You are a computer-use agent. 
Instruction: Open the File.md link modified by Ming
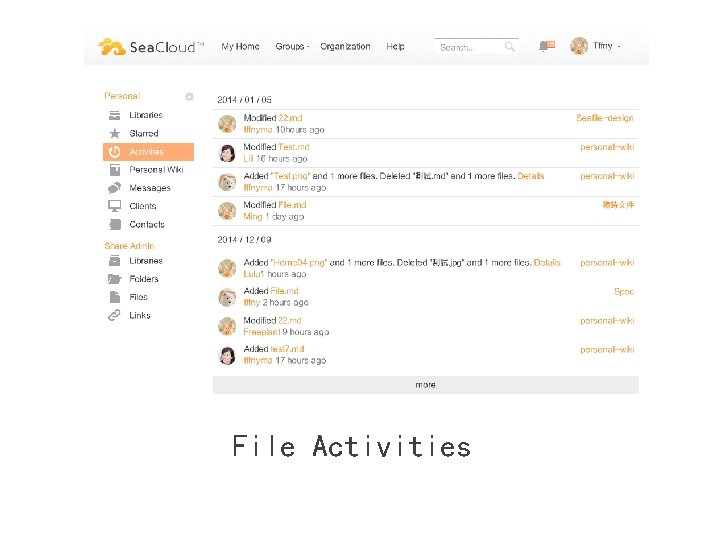tap(292, 205)
